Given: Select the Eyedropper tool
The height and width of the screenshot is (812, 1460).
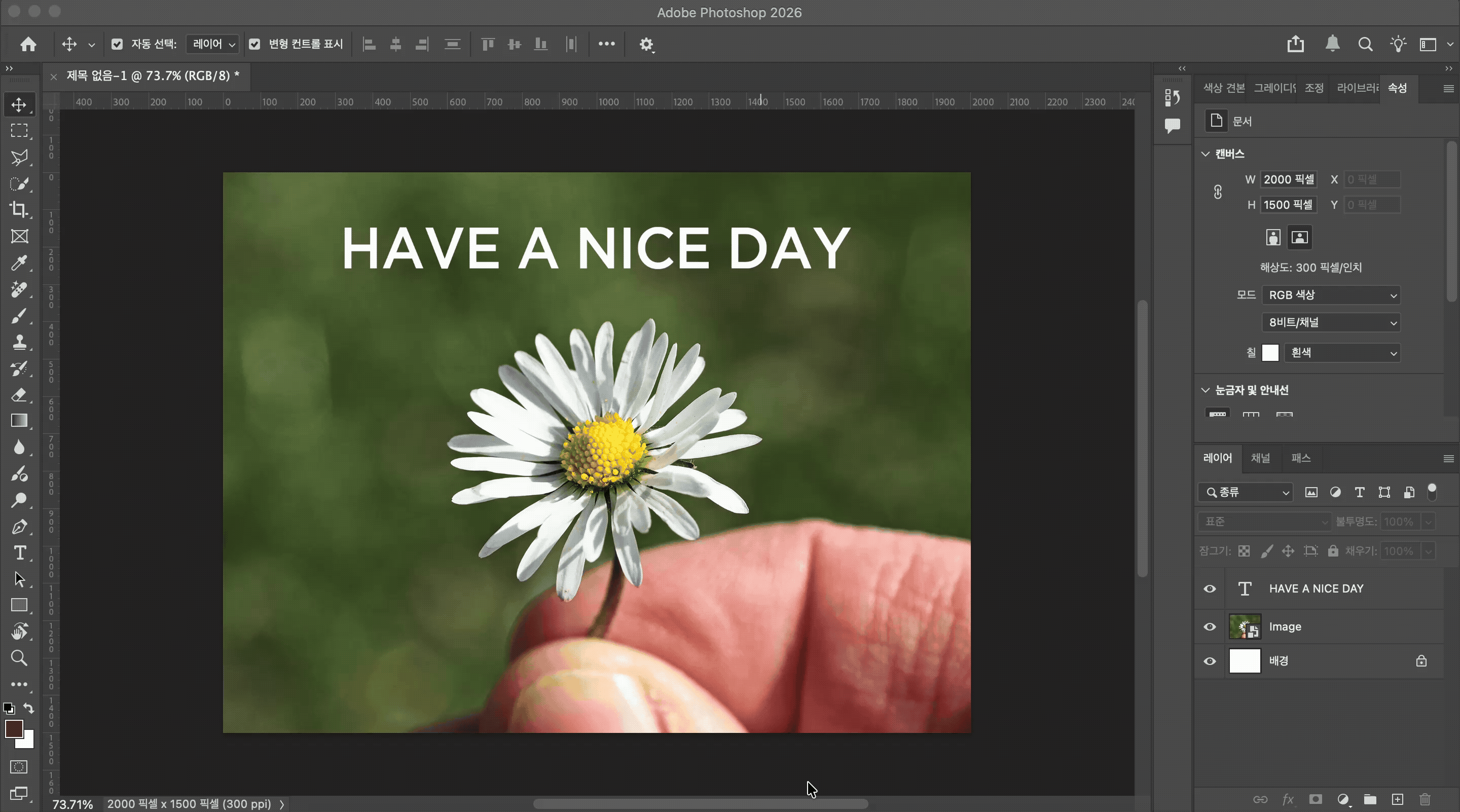Looking at the screenshot, I should click(x=19, y=263).
